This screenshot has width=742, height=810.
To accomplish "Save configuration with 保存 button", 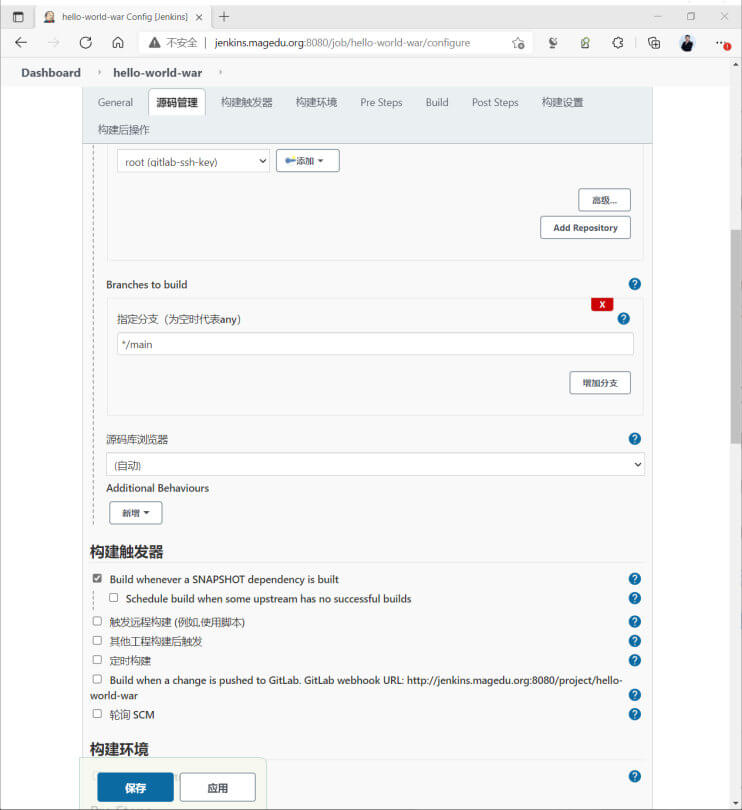I will click(x=135, y=787).
